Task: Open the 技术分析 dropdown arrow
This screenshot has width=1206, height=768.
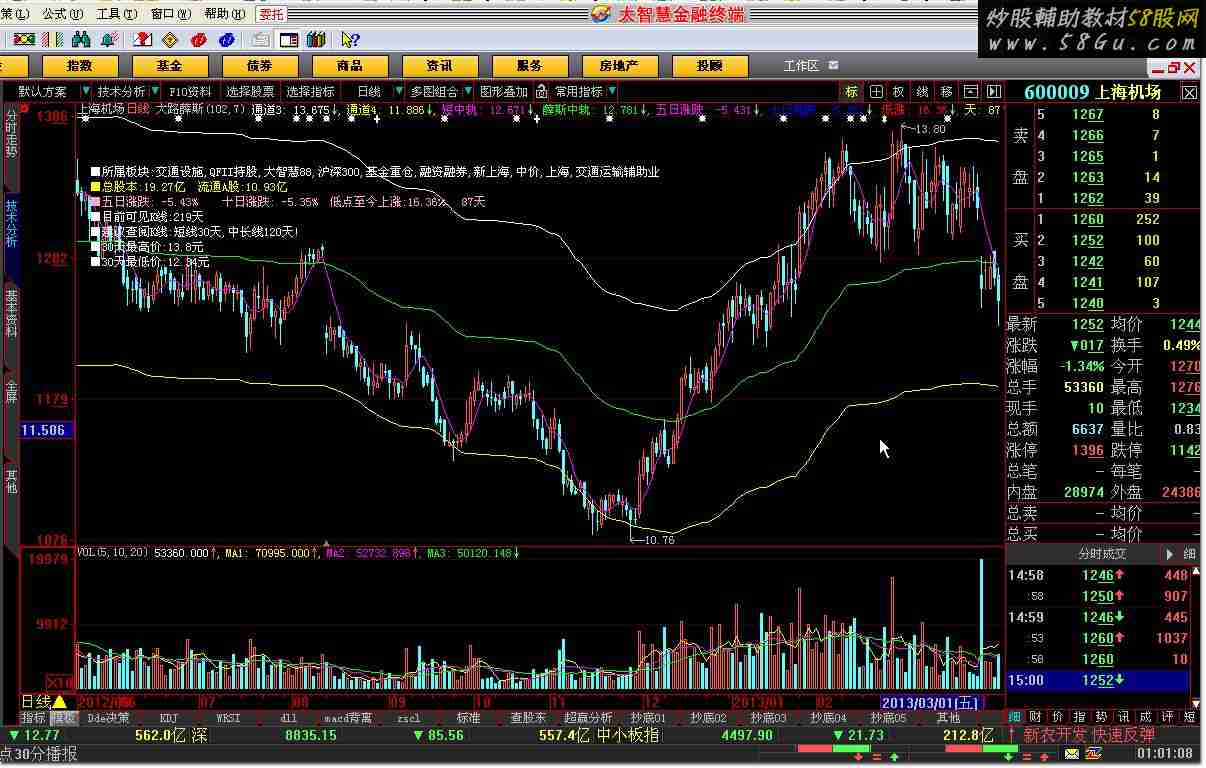Action: coord(153,92)
